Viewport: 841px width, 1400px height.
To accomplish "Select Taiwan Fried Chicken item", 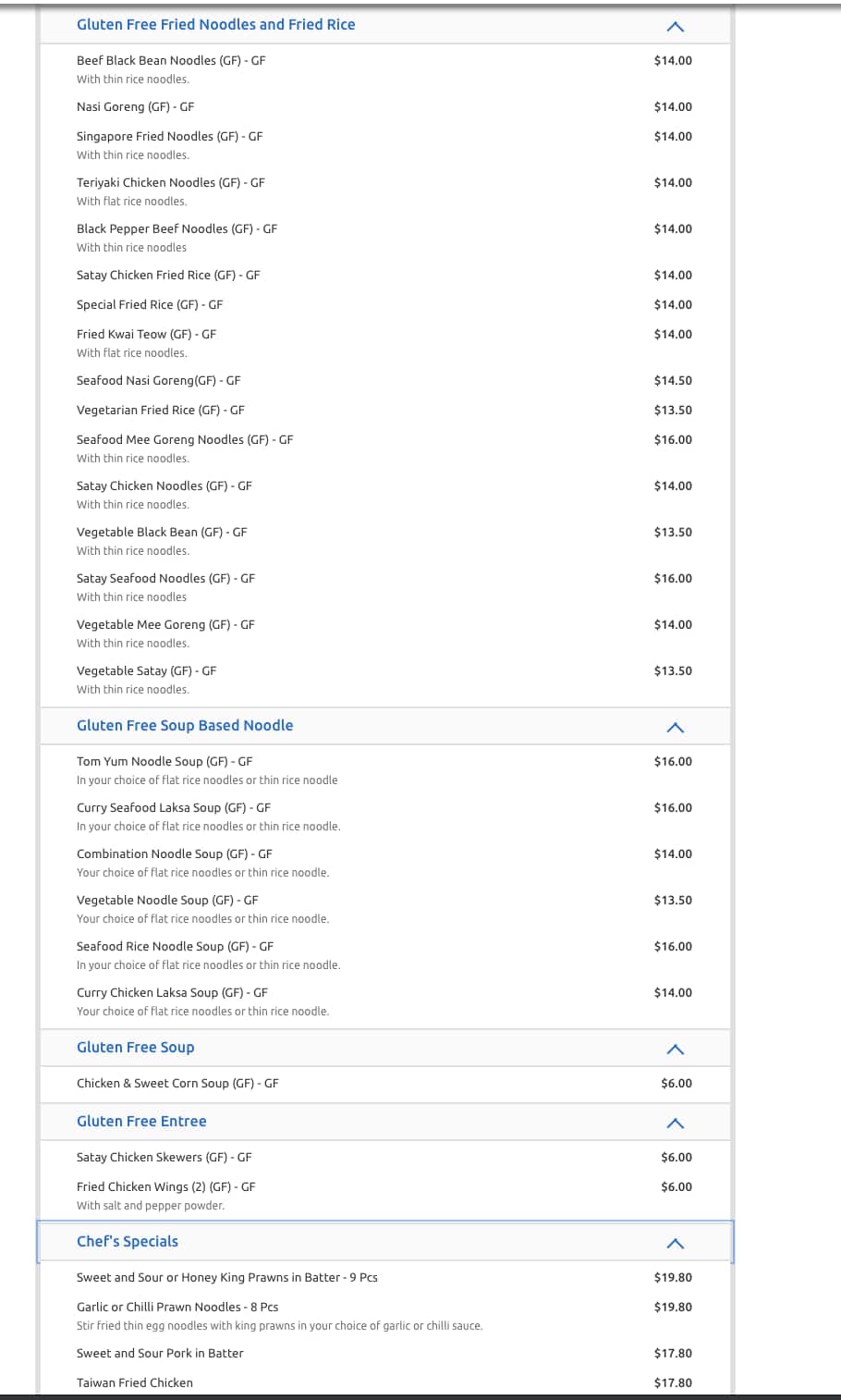I will (135, 1383).
